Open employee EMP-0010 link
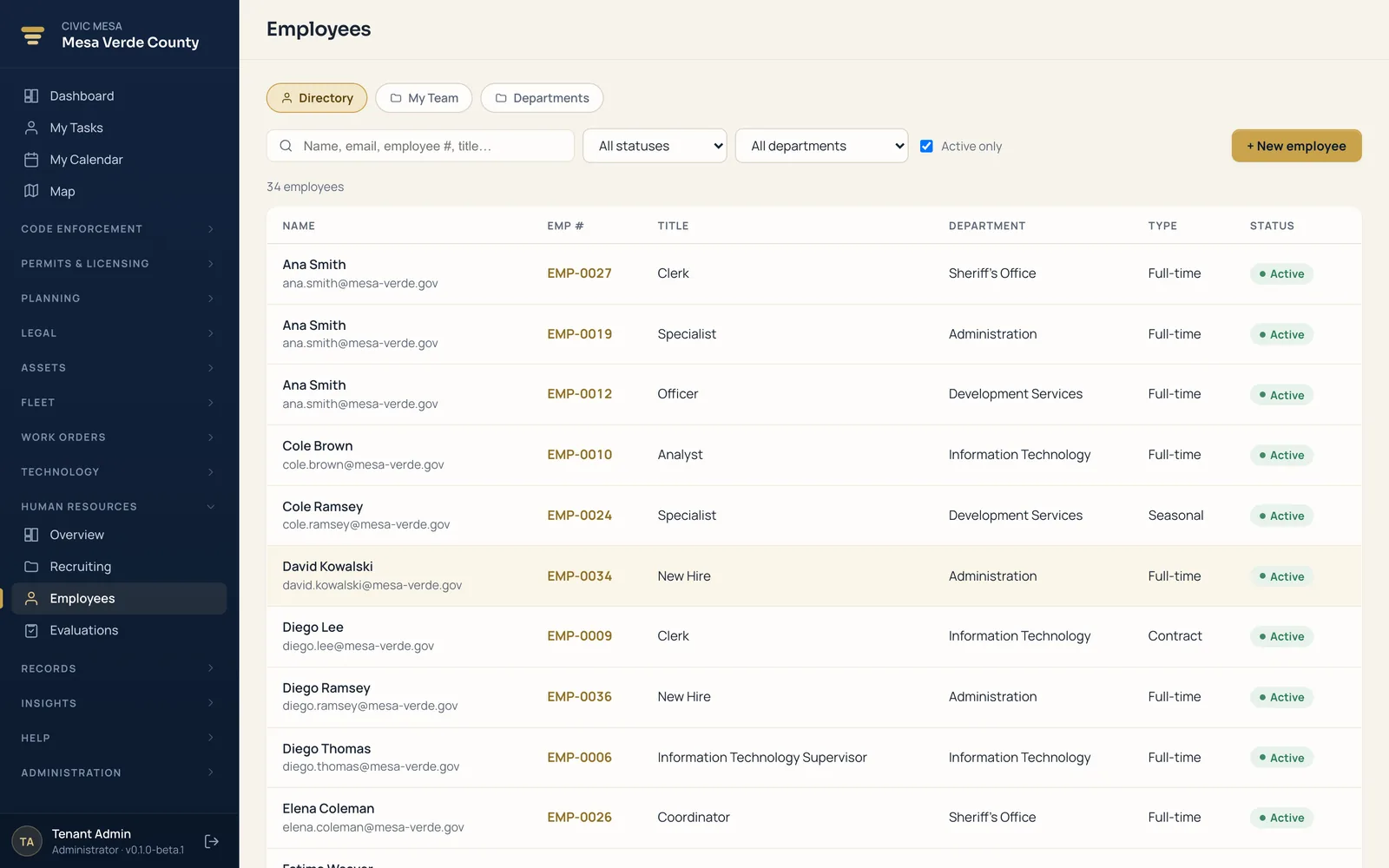This screenshot has width=1389, height=868. [579, 455]
